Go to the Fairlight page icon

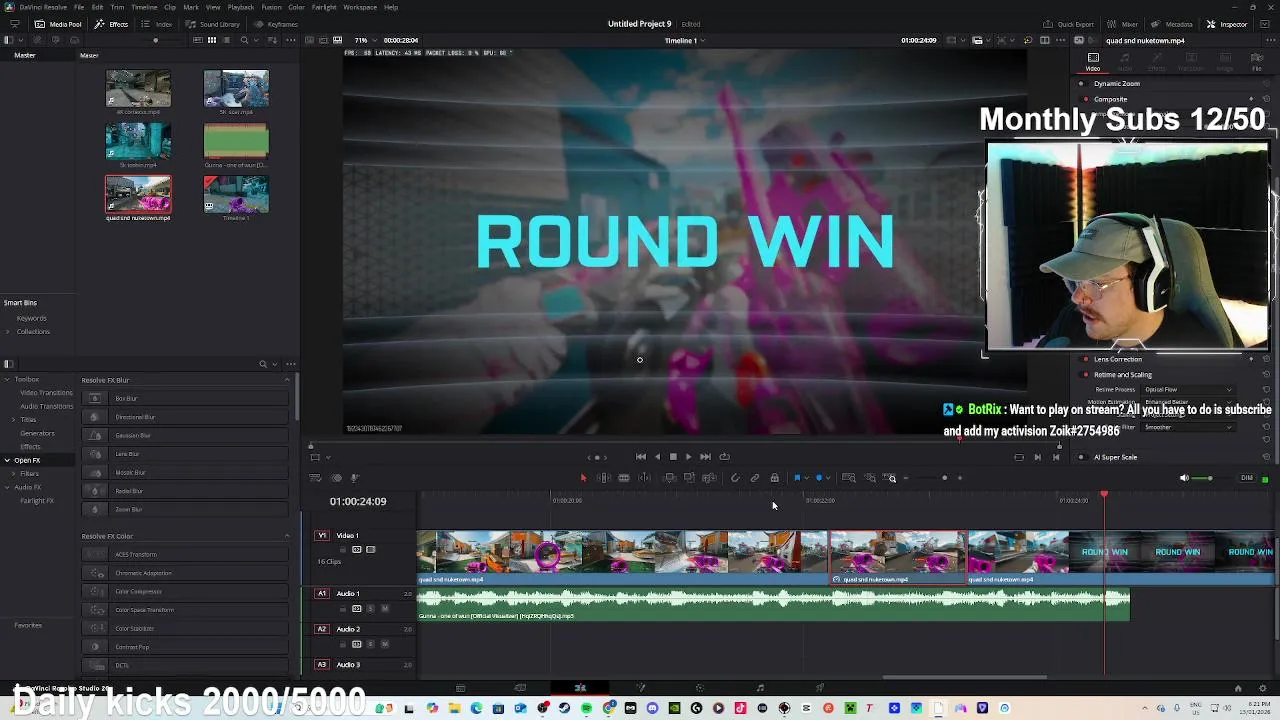pyautogui.click(x=760, y=688)
